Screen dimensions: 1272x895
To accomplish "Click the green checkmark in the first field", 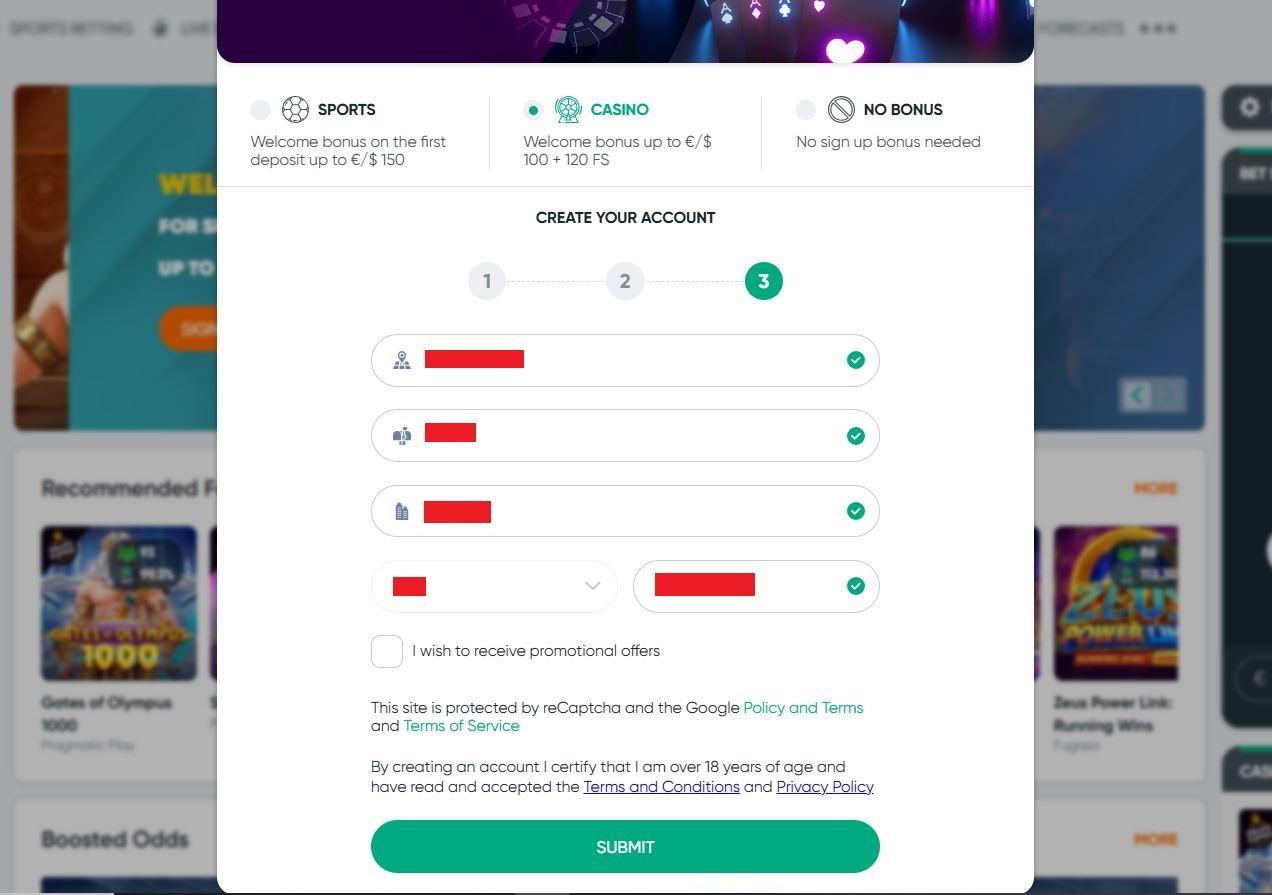I will point(855,360).
